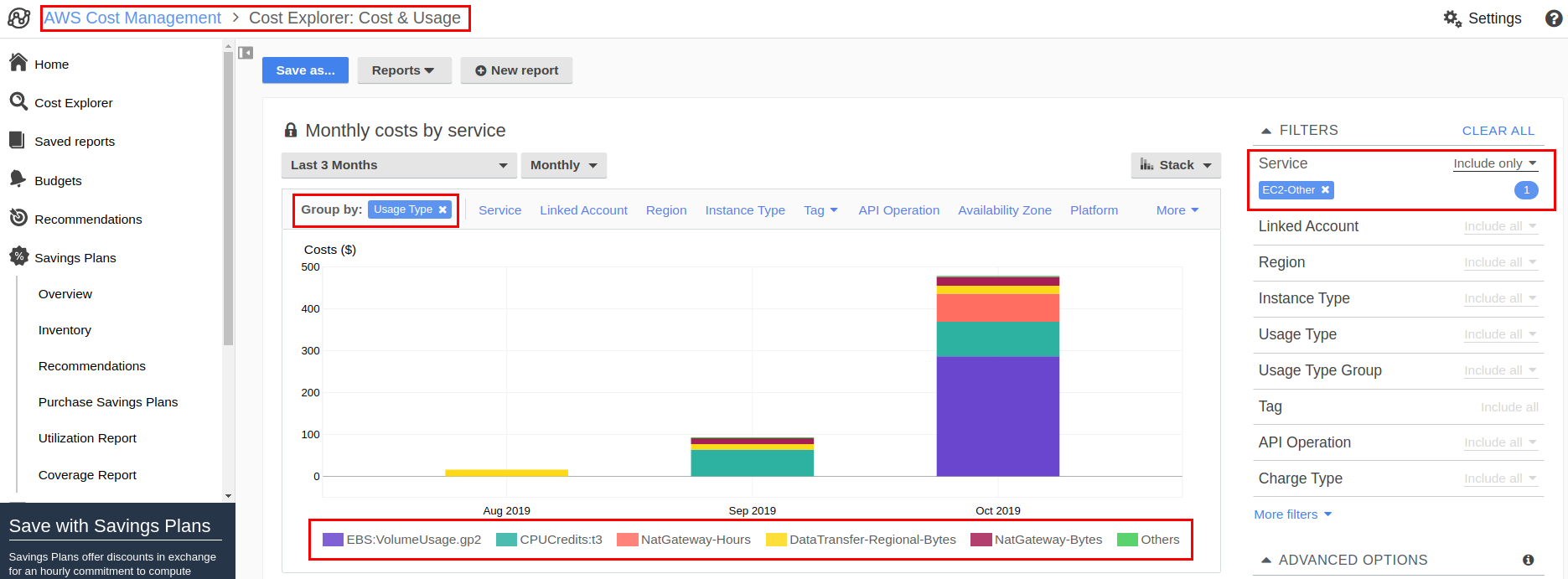1568x579 pixels.
Task: Click the Recommendations icon in sidebar
Action: tap(18, 218)
